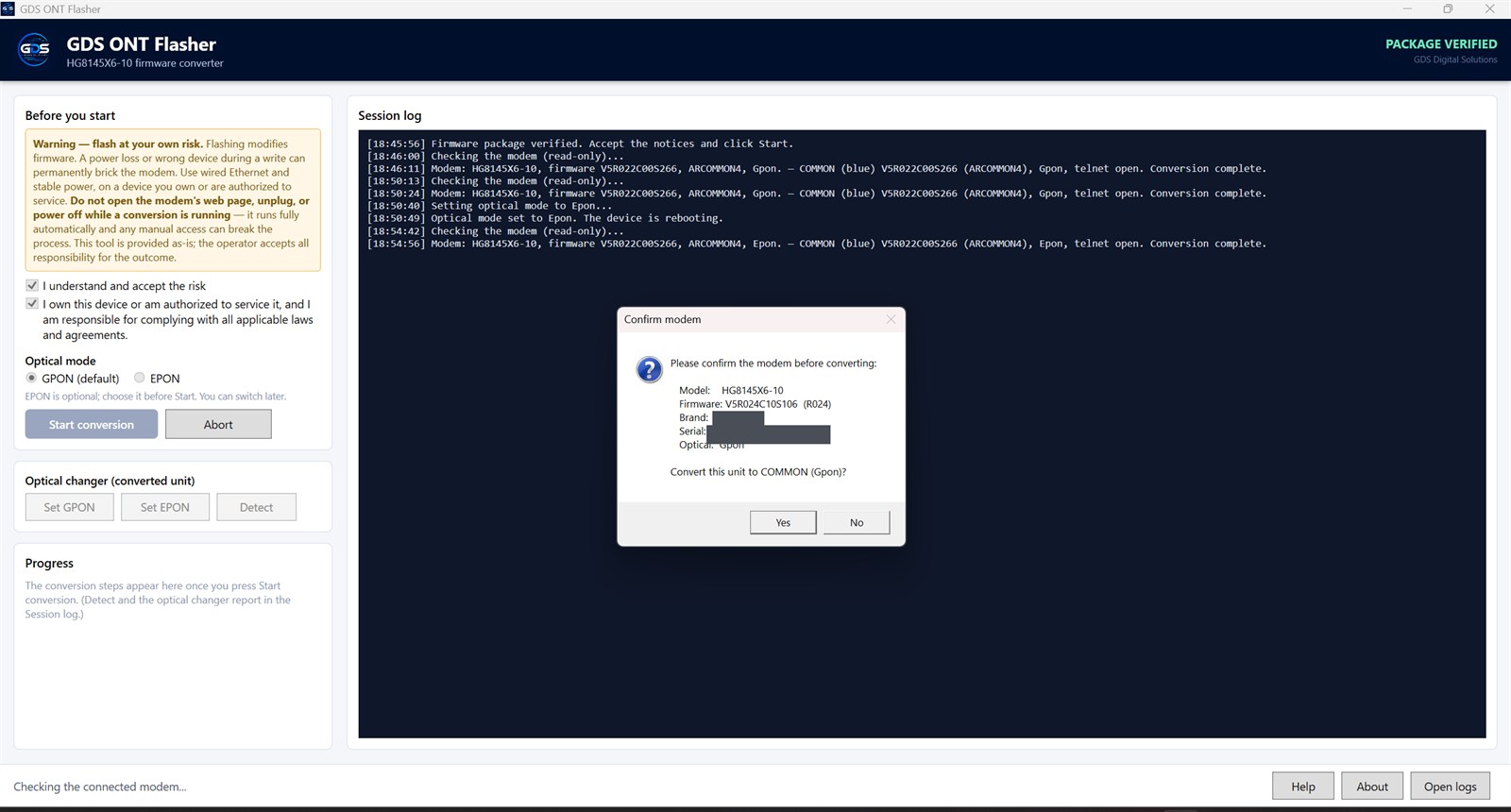The image size is (1511, 812).
Task: Click 'Model: HG8145X6-10' in the dialog
Action: pos(731,390)
